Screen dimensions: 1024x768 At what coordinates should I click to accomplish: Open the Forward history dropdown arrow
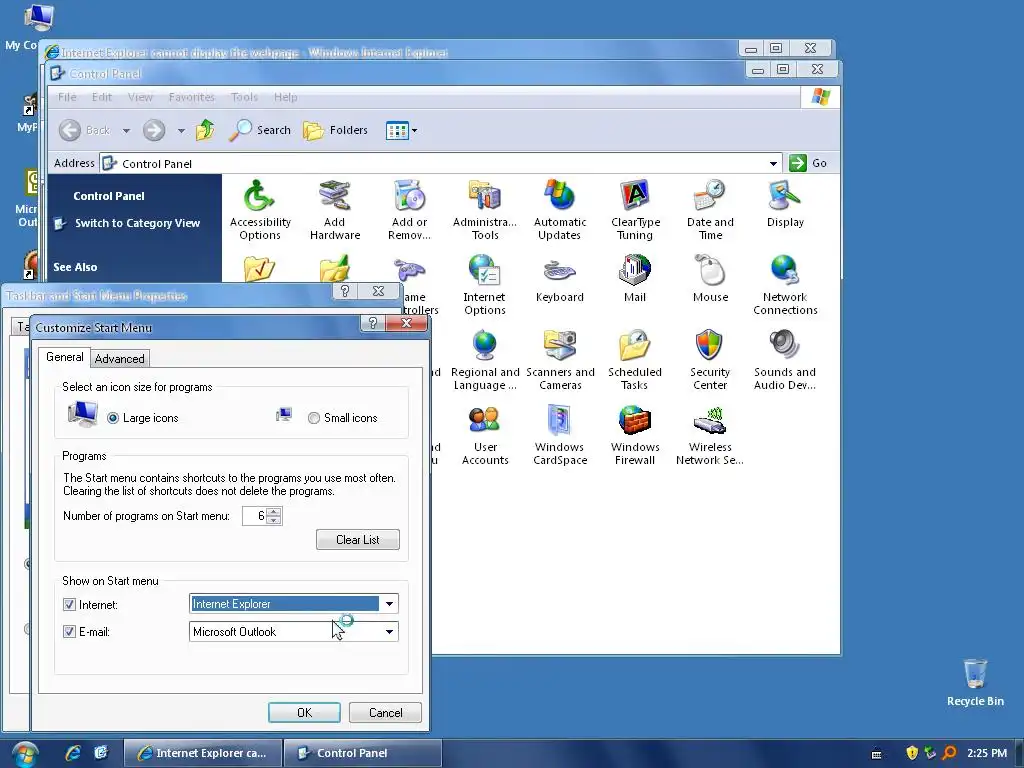pyautogui.click(x=181, y=131)
